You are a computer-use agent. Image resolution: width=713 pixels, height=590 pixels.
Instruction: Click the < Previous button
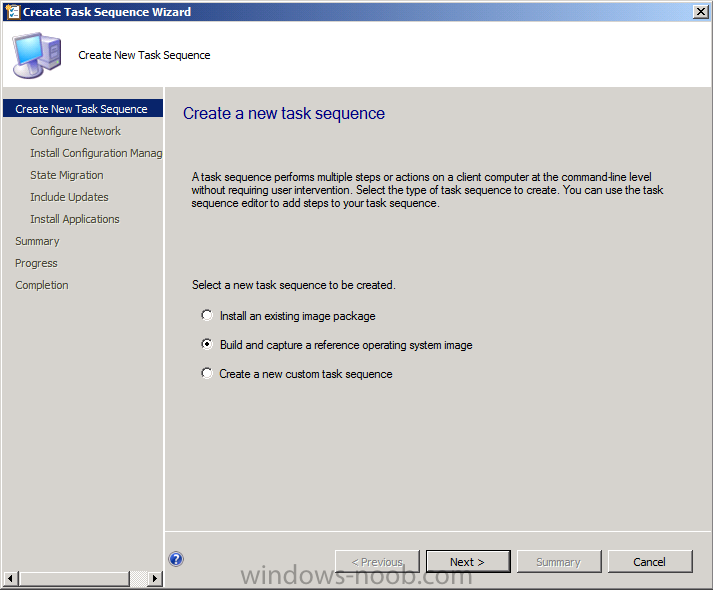pos(377,562)
